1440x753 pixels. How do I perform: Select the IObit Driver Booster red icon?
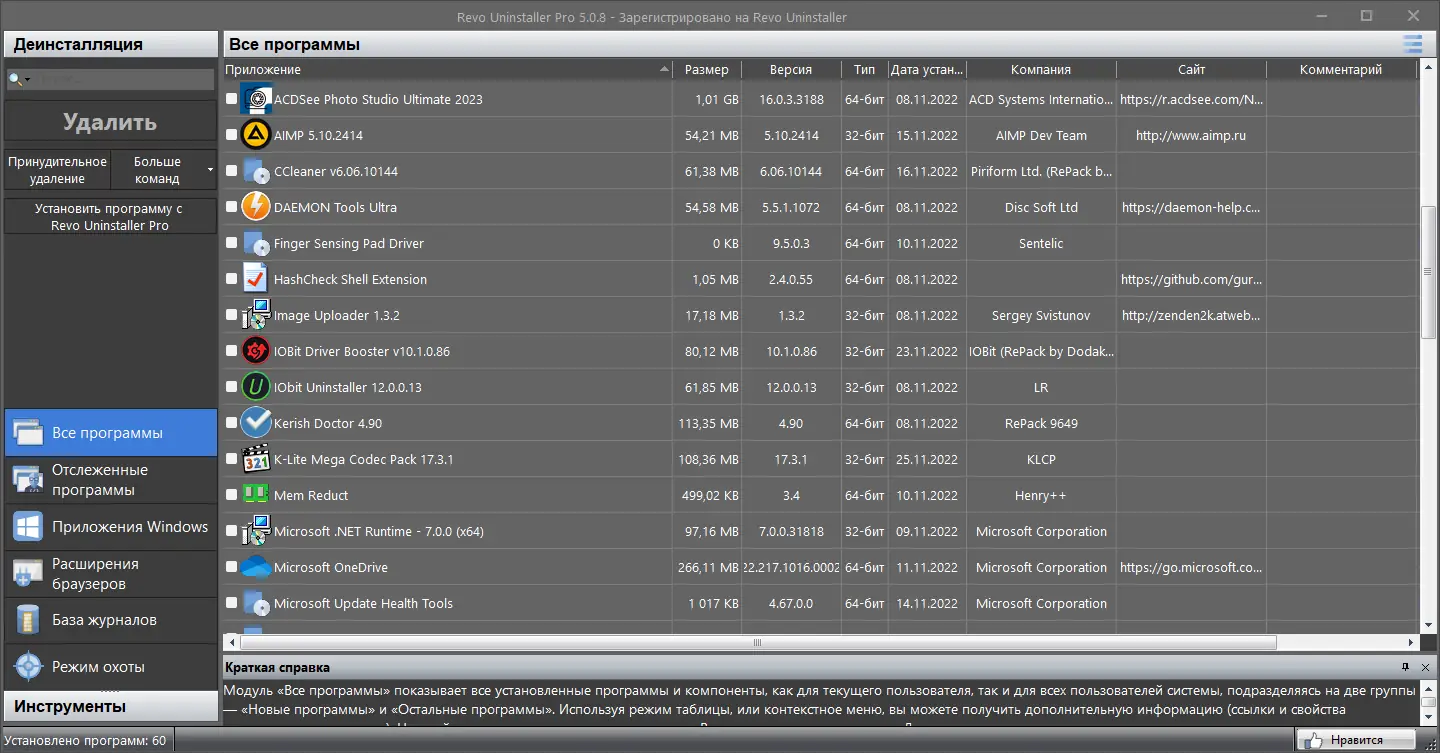pos(257,351)
